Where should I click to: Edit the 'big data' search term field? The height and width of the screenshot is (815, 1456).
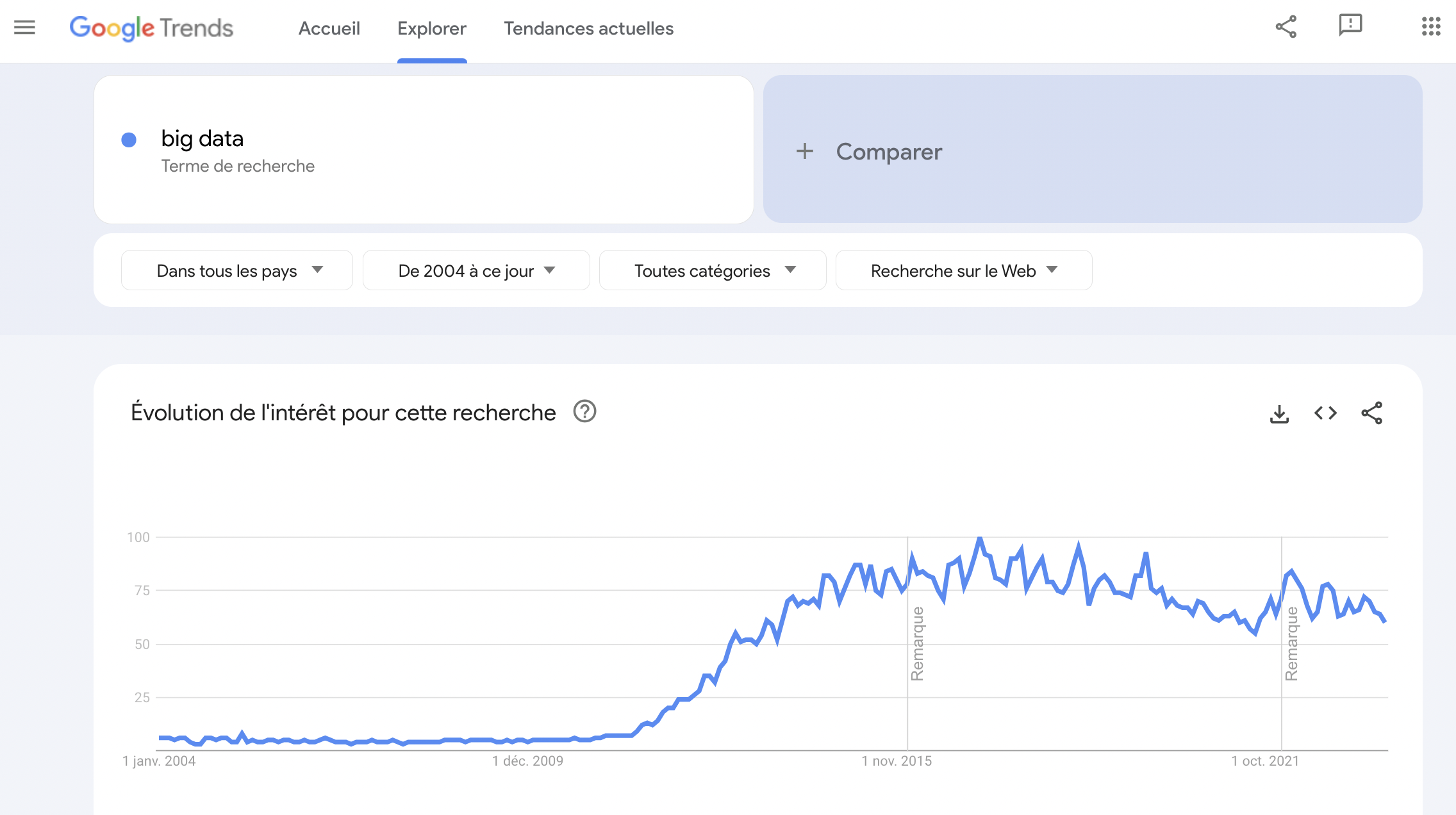[203, 139]
